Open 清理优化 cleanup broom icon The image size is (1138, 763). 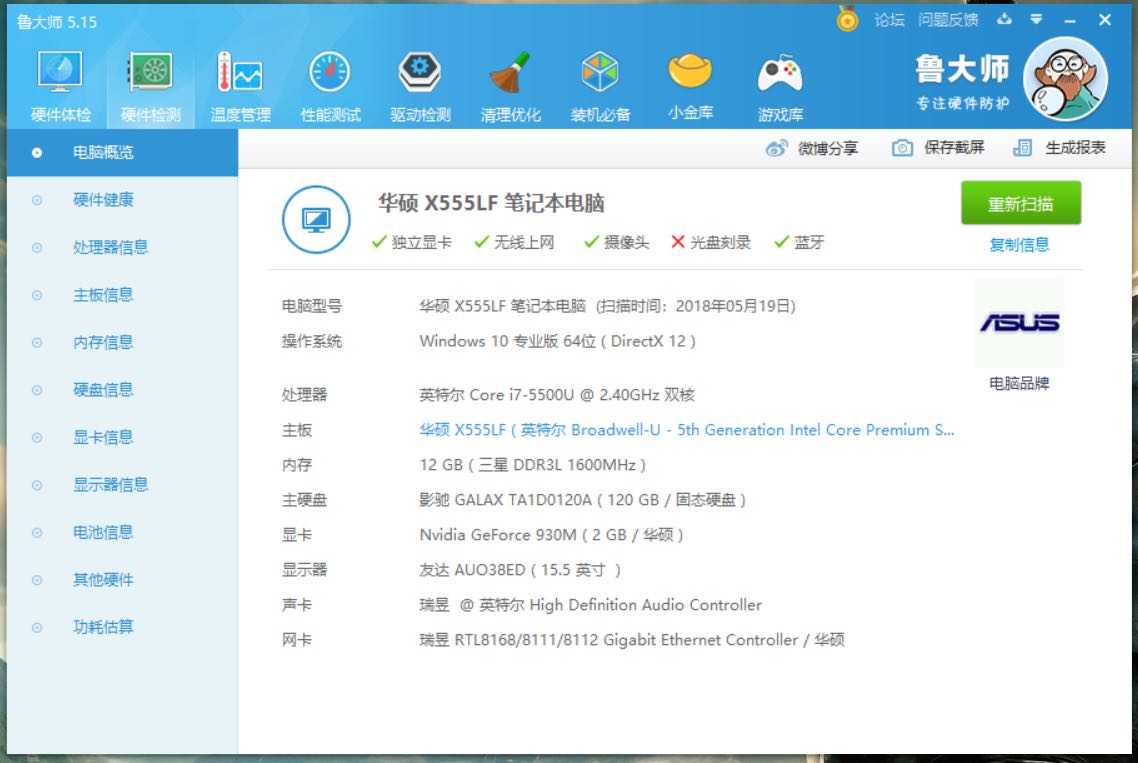[510, 73]
